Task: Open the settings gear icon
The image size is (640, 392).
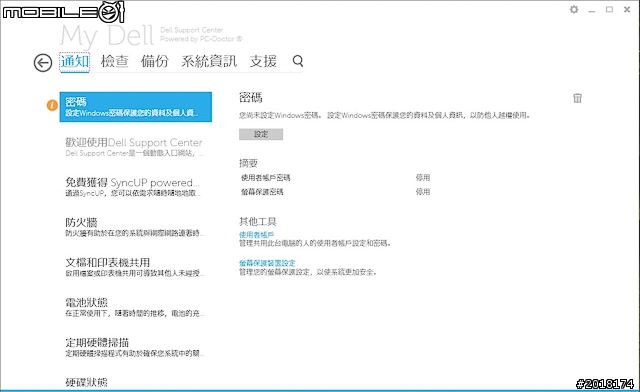Action: pyautogui.click(x=574, y=9)
